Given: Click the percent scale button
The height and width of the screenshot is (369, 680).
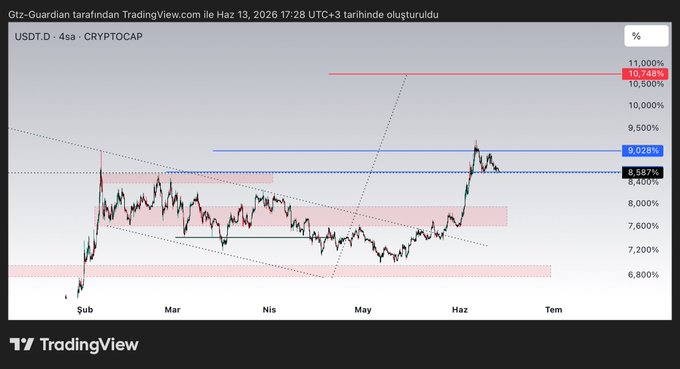Looking at the screenshot, I should 646,36.
